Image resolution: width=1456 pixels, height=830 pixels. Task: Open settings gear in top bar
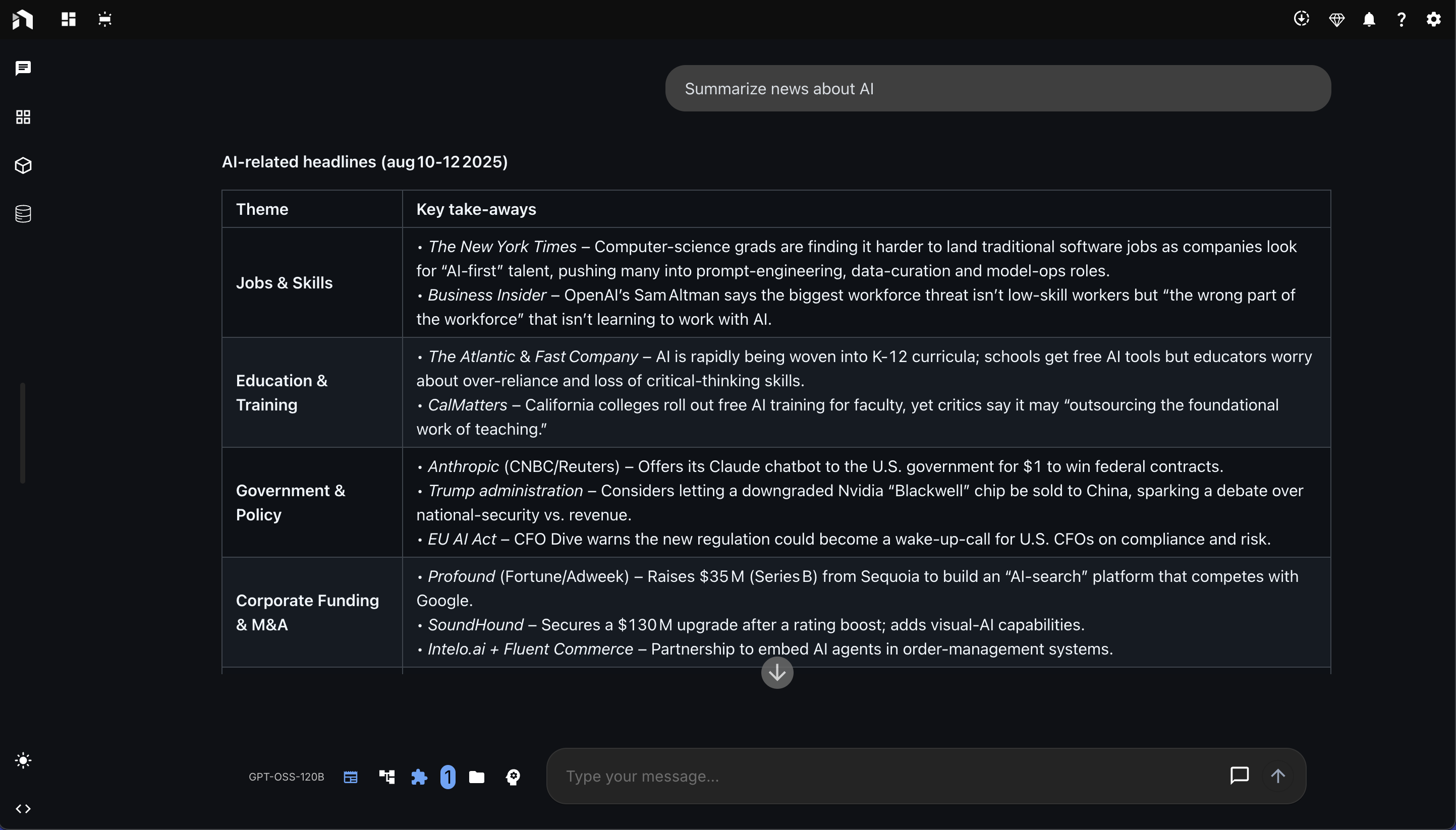pyautogui.click(x=1433, y=19)
